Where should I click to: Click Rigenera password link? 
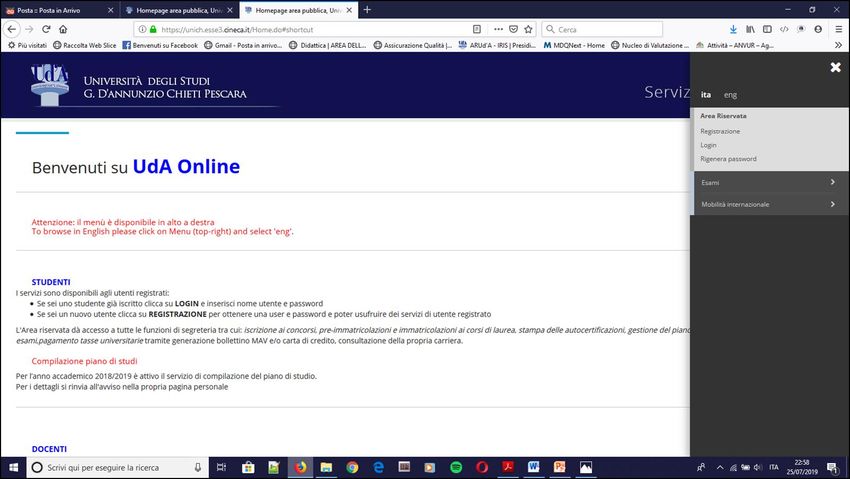(x=728, y=159)
